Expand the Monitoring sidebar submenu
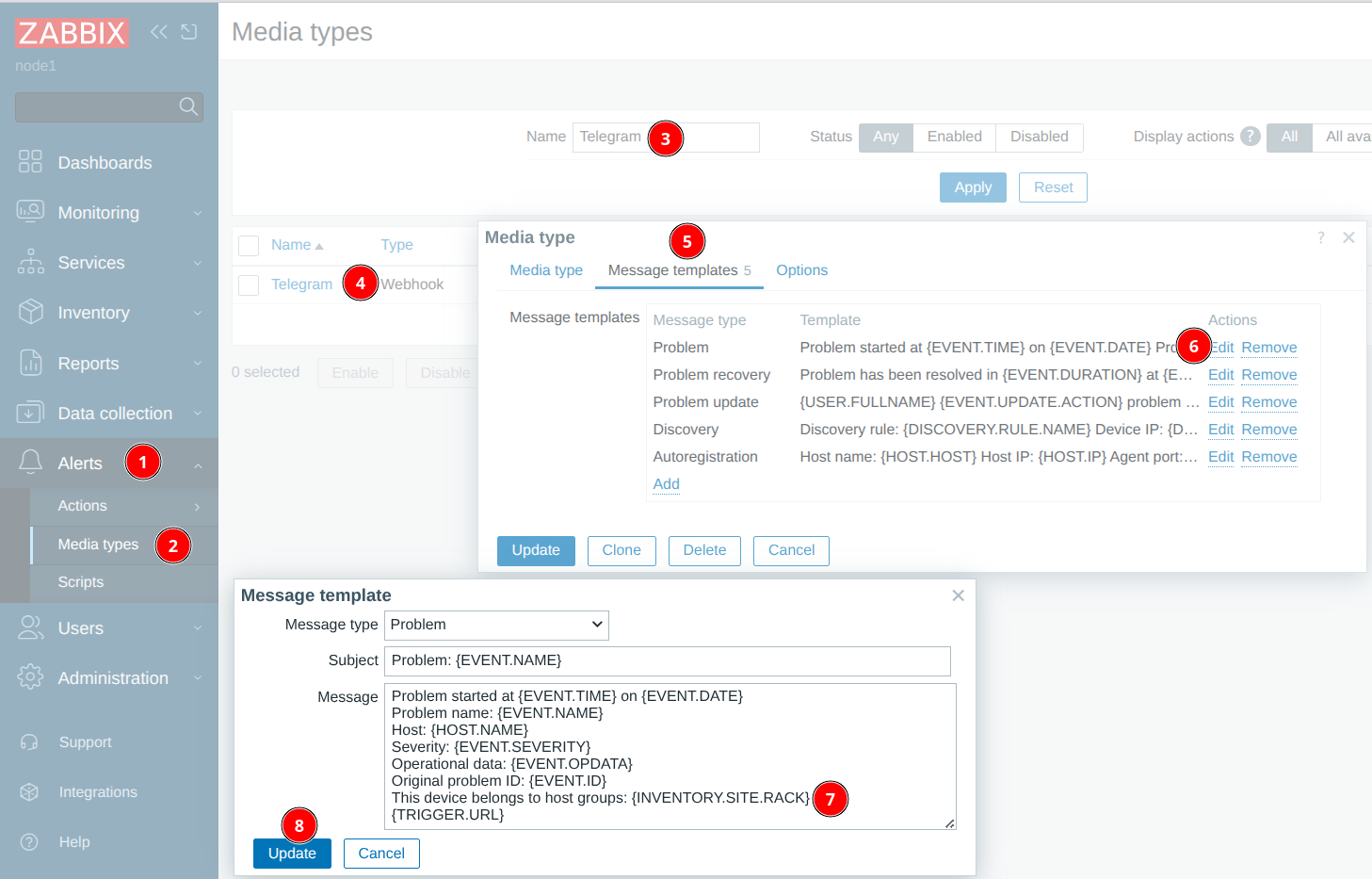The height and width of the screenshot is (879, 1372). pyautogui.click(x=197, y=212)
